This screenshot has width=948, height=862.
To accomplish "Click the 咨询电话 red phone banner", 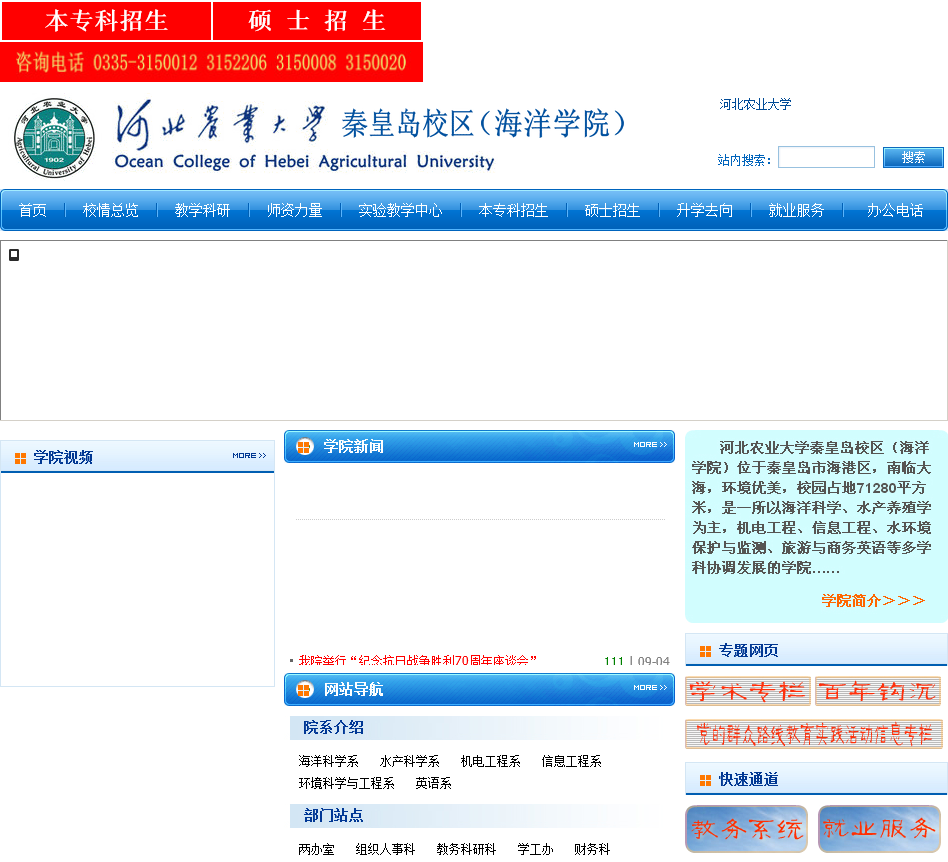I will click(x=211, y=62).
